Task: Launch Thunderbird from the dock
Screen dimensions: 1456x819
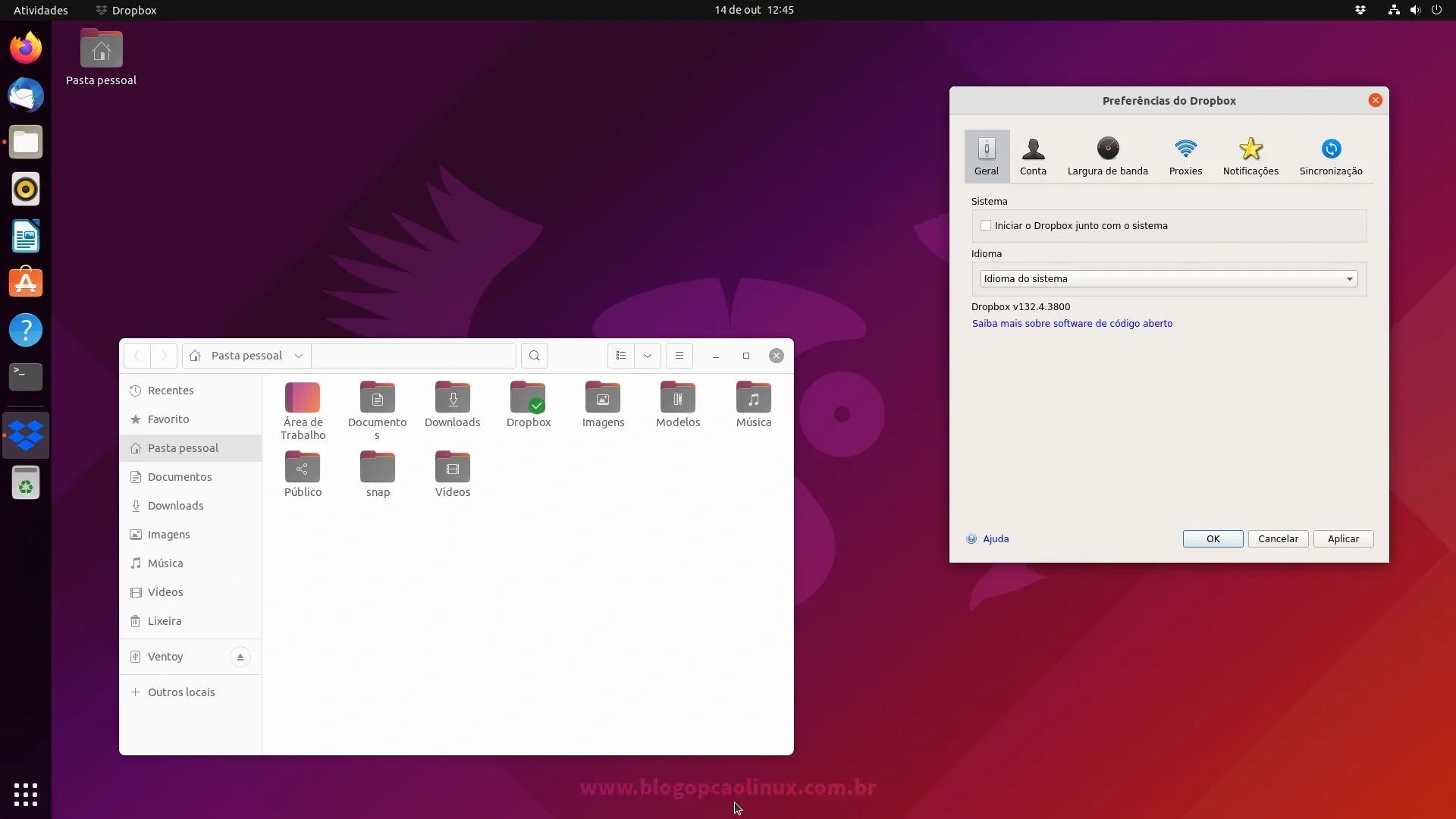Action: (26, 95)
